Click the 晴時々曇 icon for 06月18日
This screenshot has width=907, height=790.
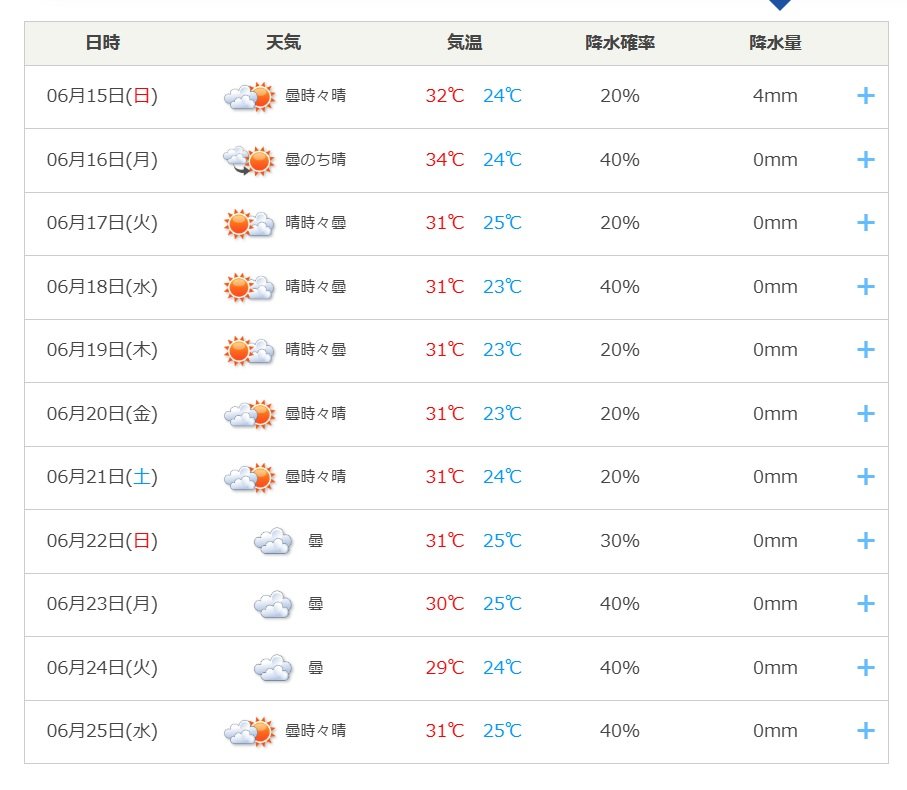(x=249, y=287)
